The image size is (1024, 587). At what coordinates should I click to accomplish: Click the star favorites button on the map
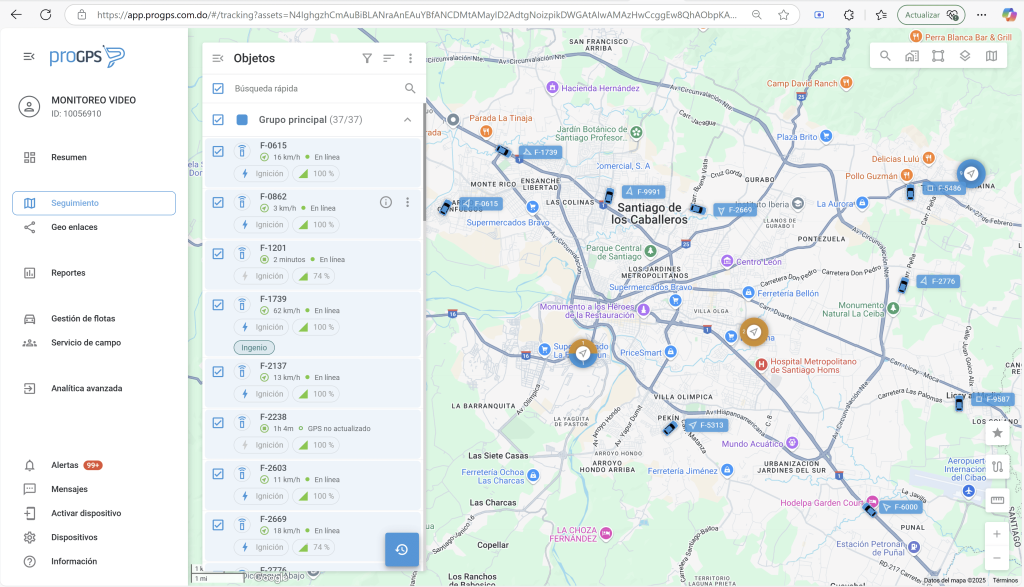coord(997,433)
